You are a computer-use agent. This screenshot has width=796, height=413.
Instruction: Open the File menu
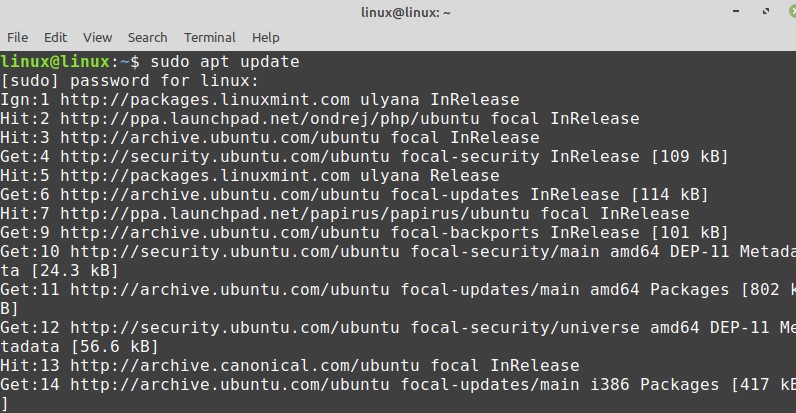(17, 37)
